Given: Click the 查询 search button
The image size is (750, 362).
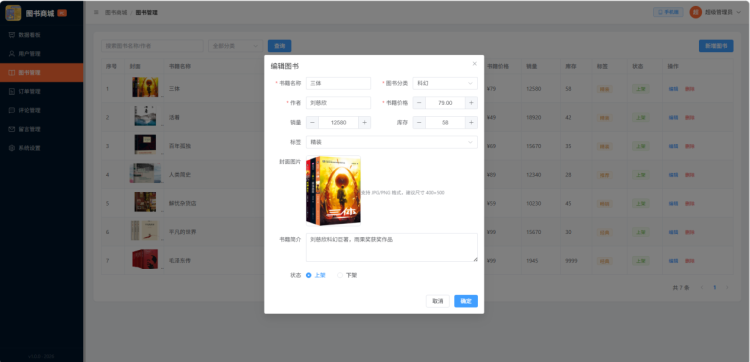Looking at the screenshot, I should click(x=279, y=46).
